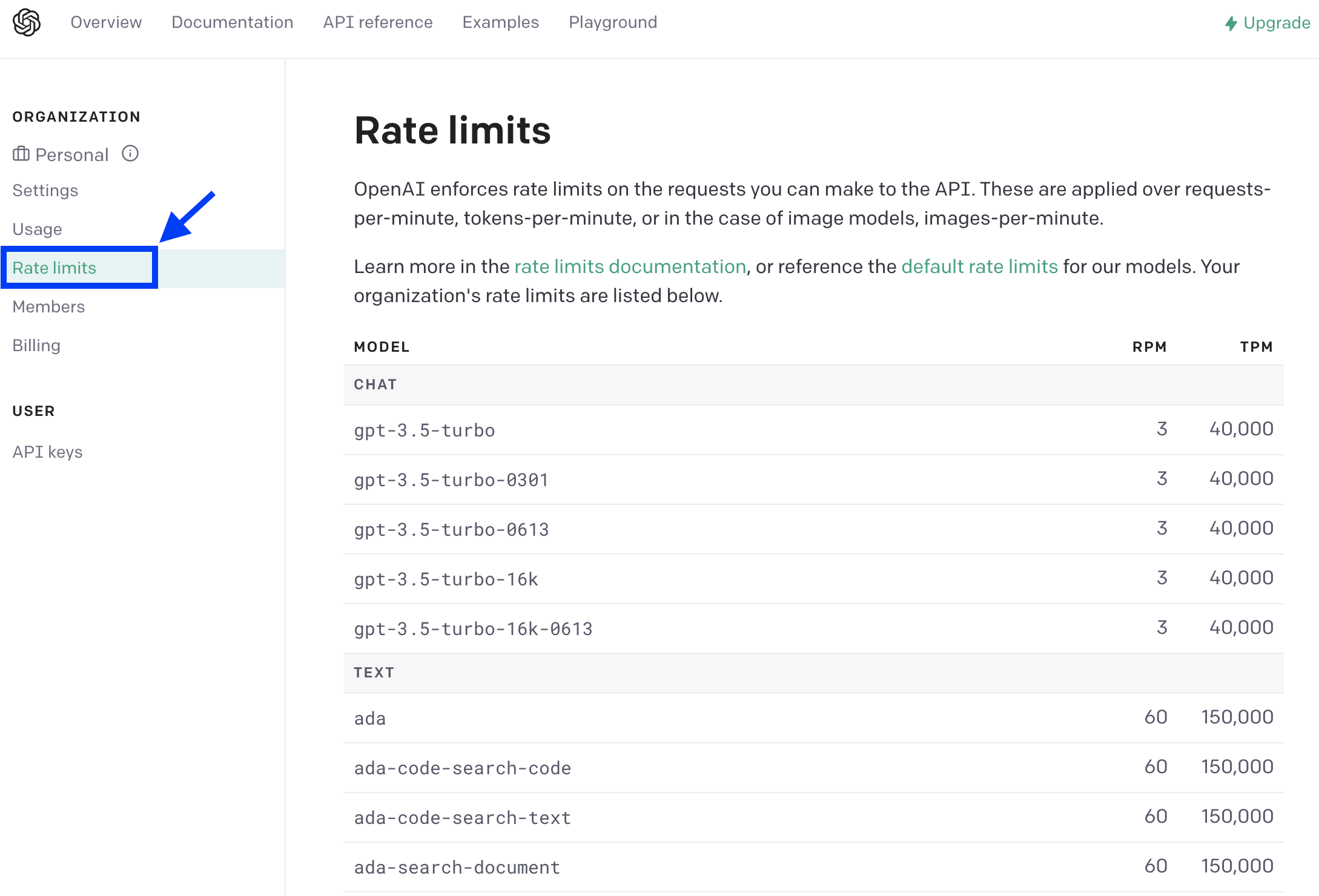Viewport: 1319px width, 896px height.
Task: Open the Overview page
Action: 106,22
